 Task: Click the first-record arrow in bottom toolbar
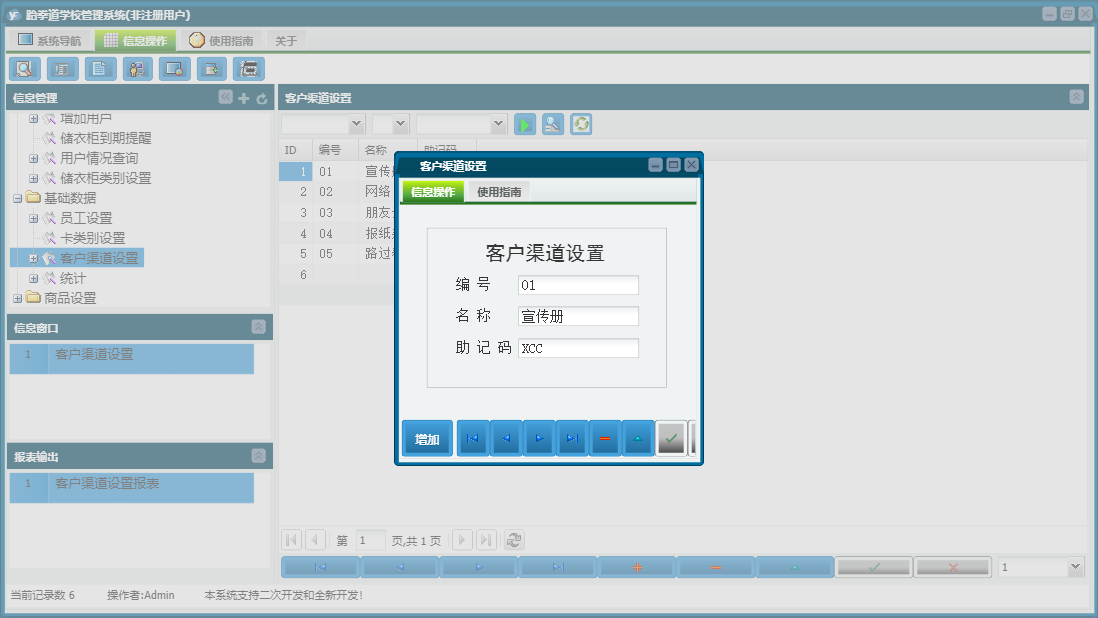tap(320, 567)
